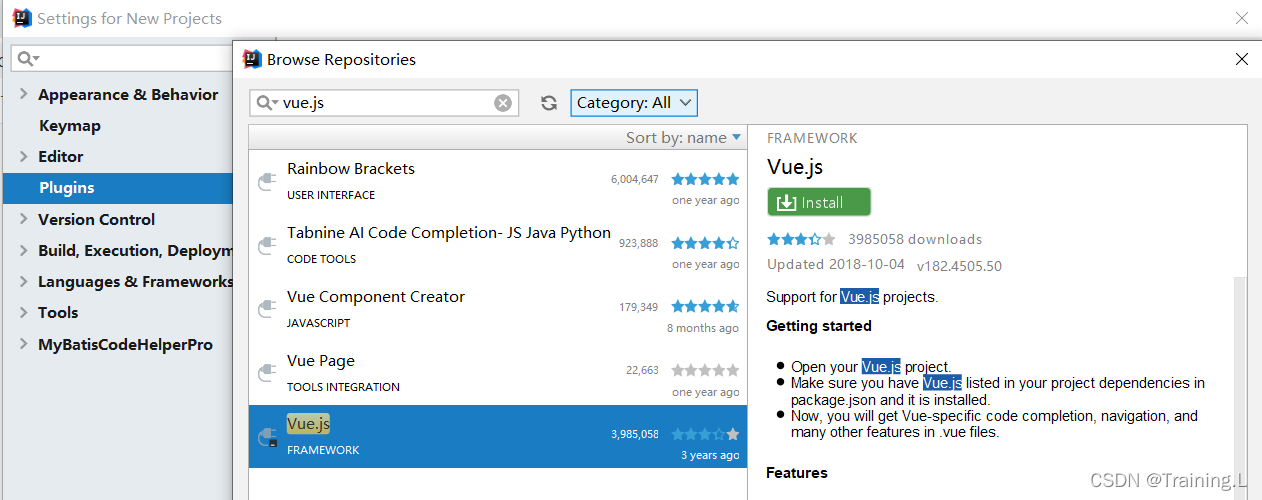Click the search magnifier in Browse Repositories

coord(267,103)
